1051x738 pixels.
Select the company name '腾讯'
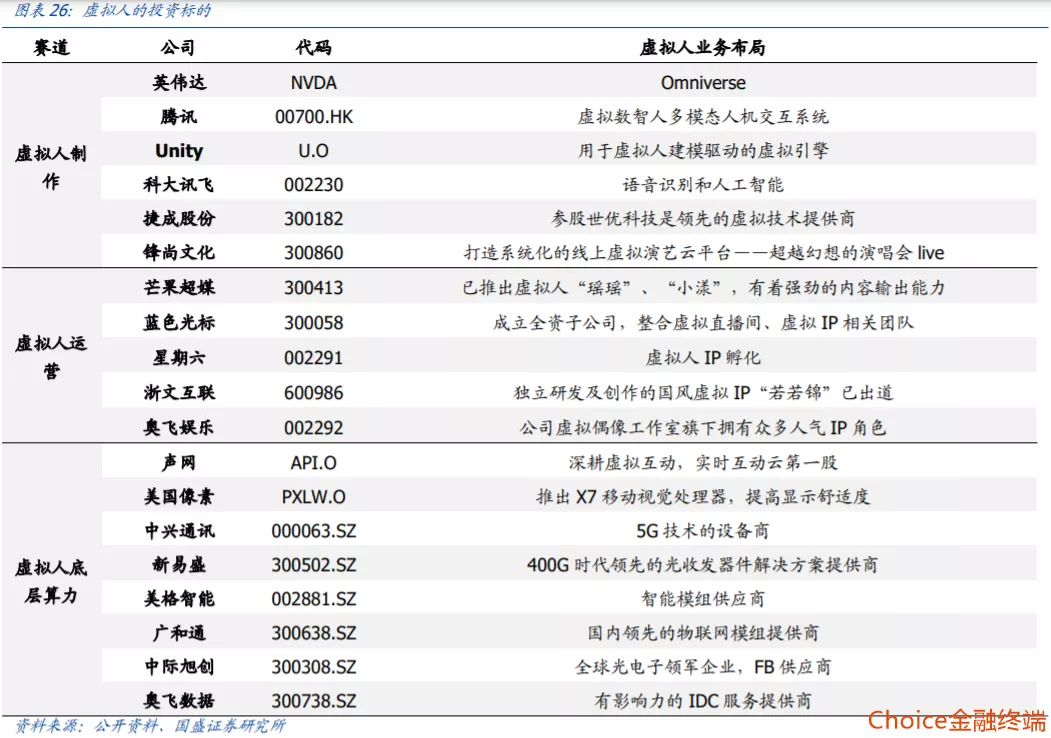pos(179,117)
